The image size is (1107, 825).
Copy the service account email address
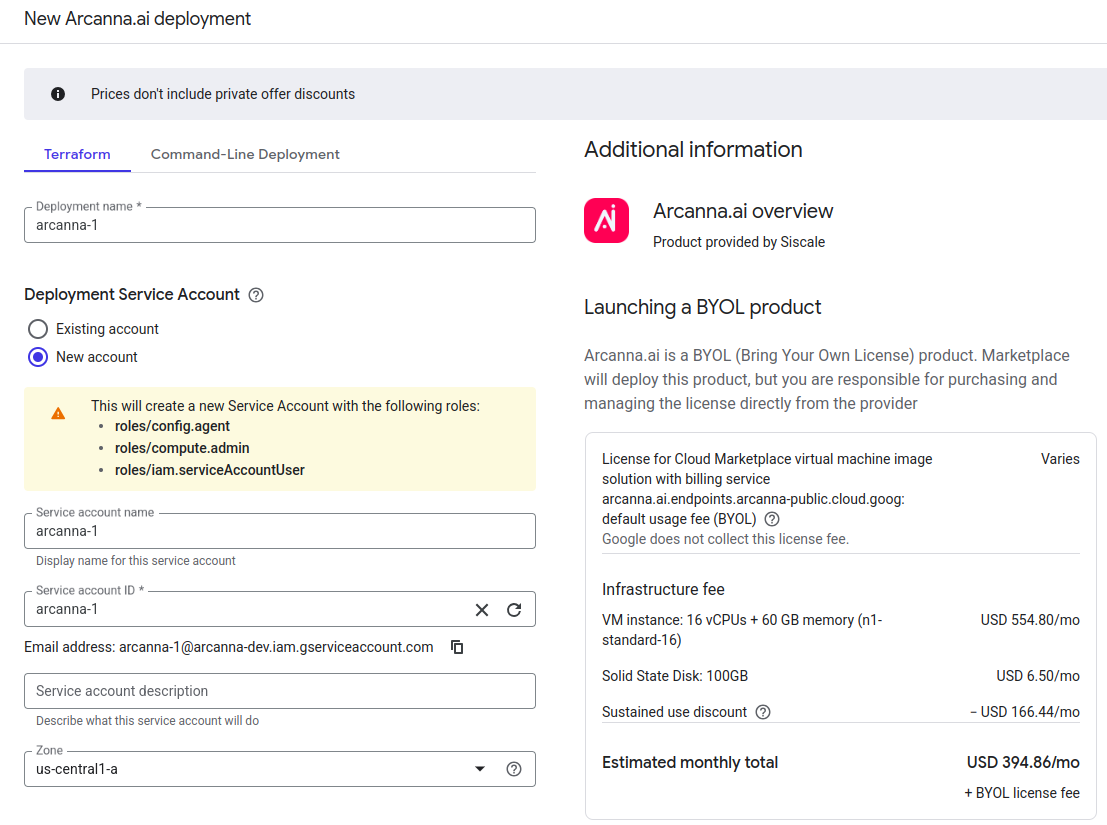click(457, 647)
